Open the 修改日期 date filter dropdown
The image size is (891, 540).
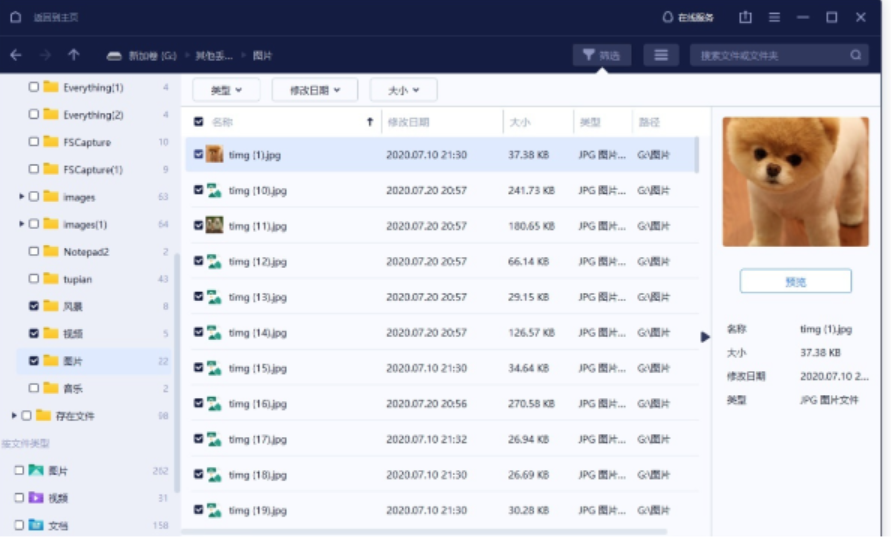[314, 90]
